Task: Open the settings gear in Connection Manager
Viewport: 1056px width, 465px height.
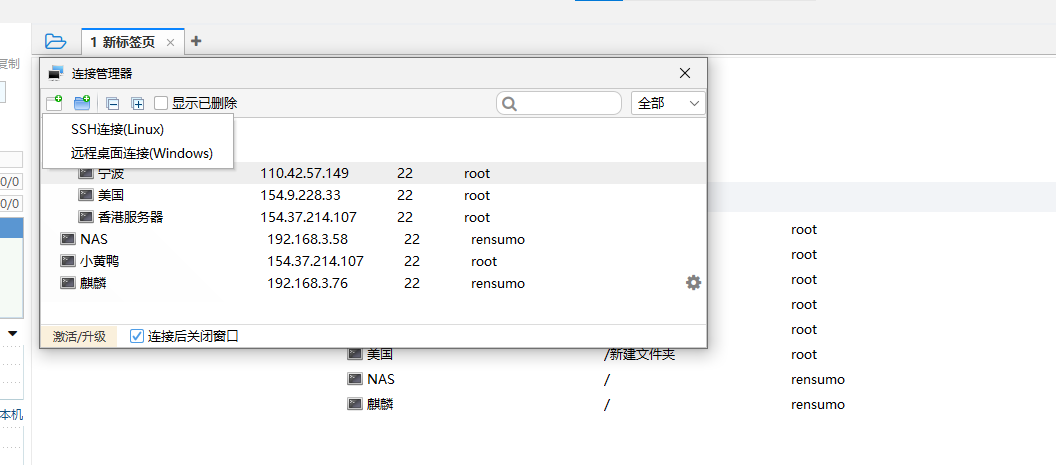Action: 693,283
